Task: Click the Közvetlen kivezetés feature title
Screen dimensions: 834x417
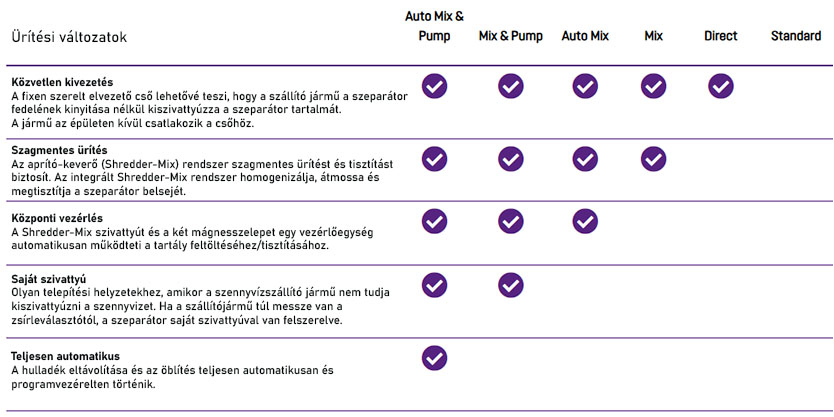Action: (62, 82)
